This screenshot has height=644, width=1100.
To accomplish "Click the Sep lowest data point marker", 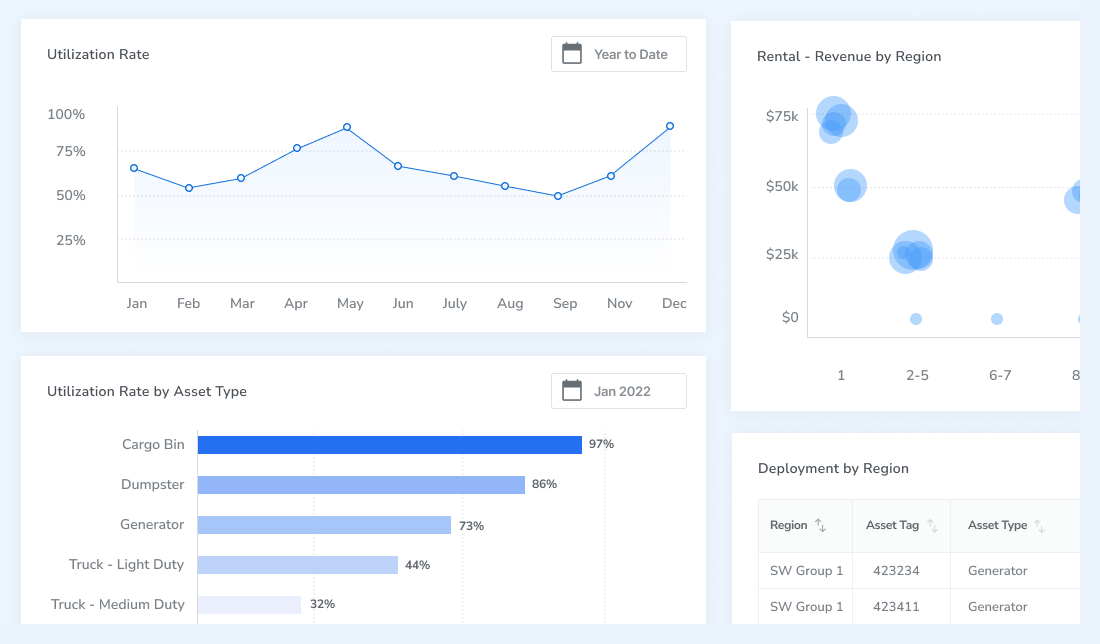I will tap(558, 196).
